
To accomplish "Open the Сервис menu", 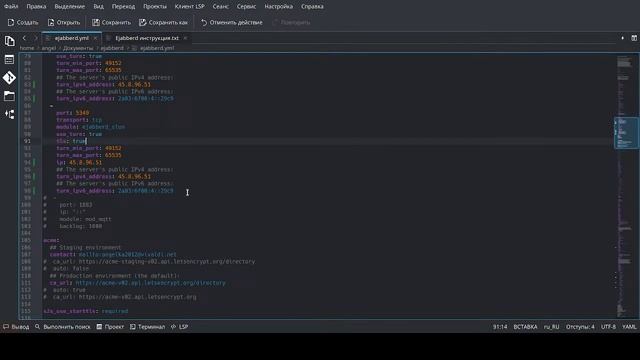I will click(247, 7).
